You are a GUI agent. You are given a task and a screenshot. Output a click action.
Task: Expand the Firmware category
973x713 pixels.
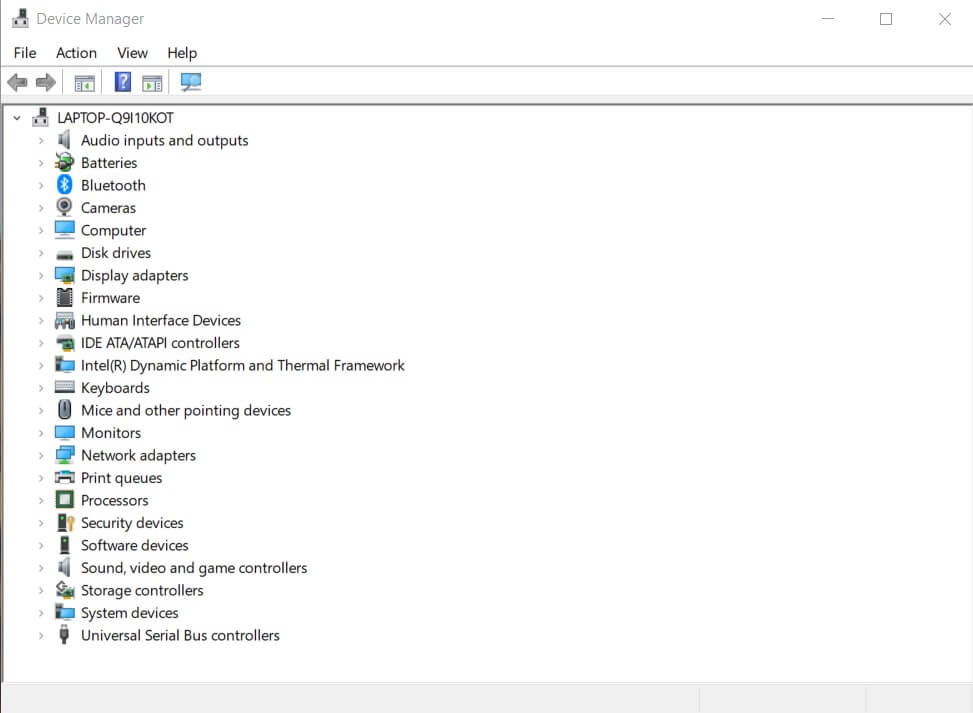coord(41,298)
